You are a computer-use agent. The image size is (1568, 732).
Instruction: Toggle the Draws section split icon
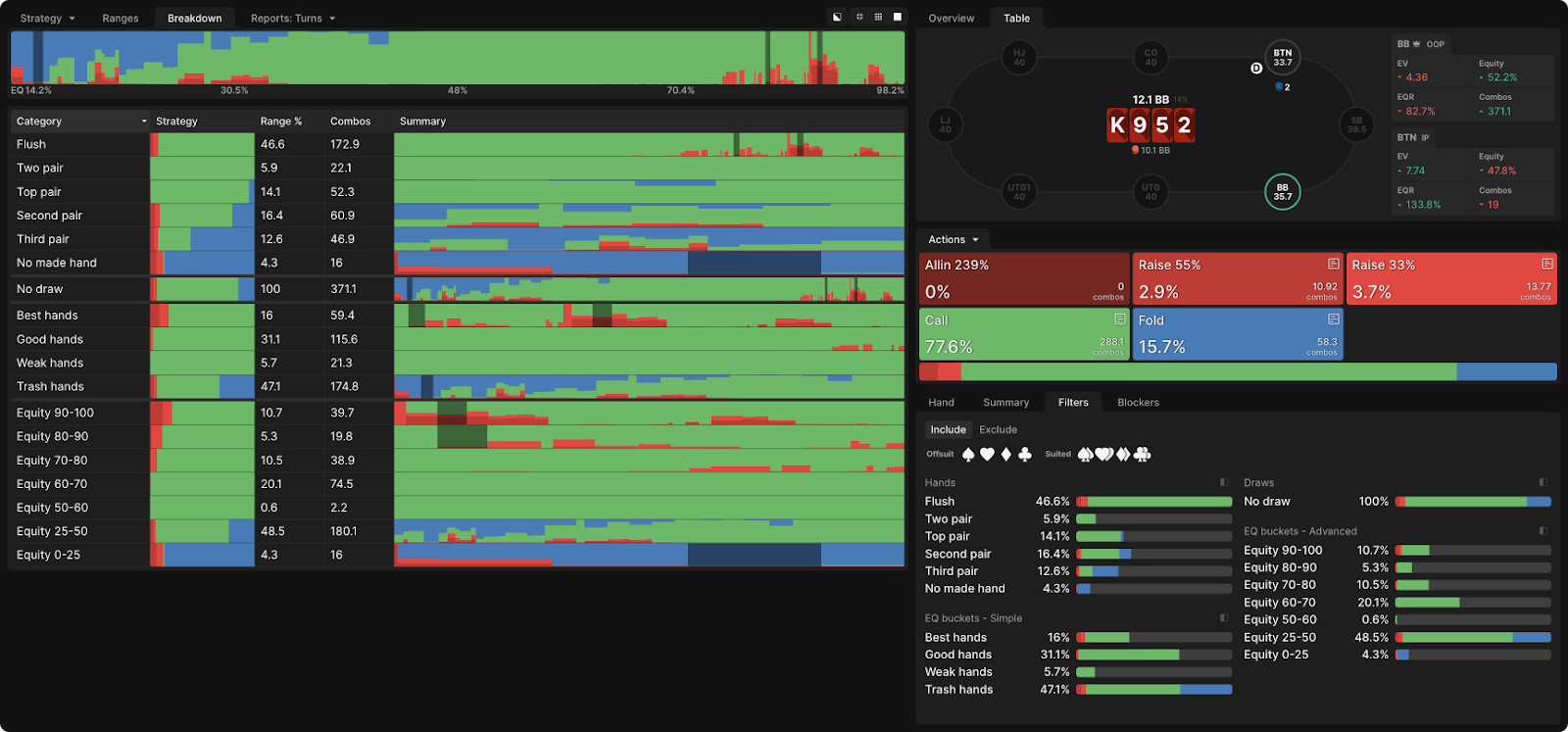[x=1543, y=482]
